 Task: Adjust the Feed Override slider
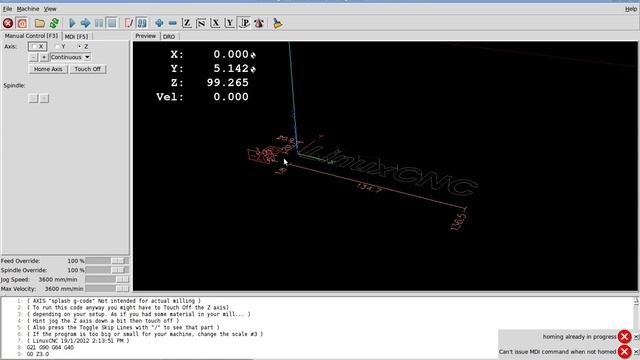point(107,260)
